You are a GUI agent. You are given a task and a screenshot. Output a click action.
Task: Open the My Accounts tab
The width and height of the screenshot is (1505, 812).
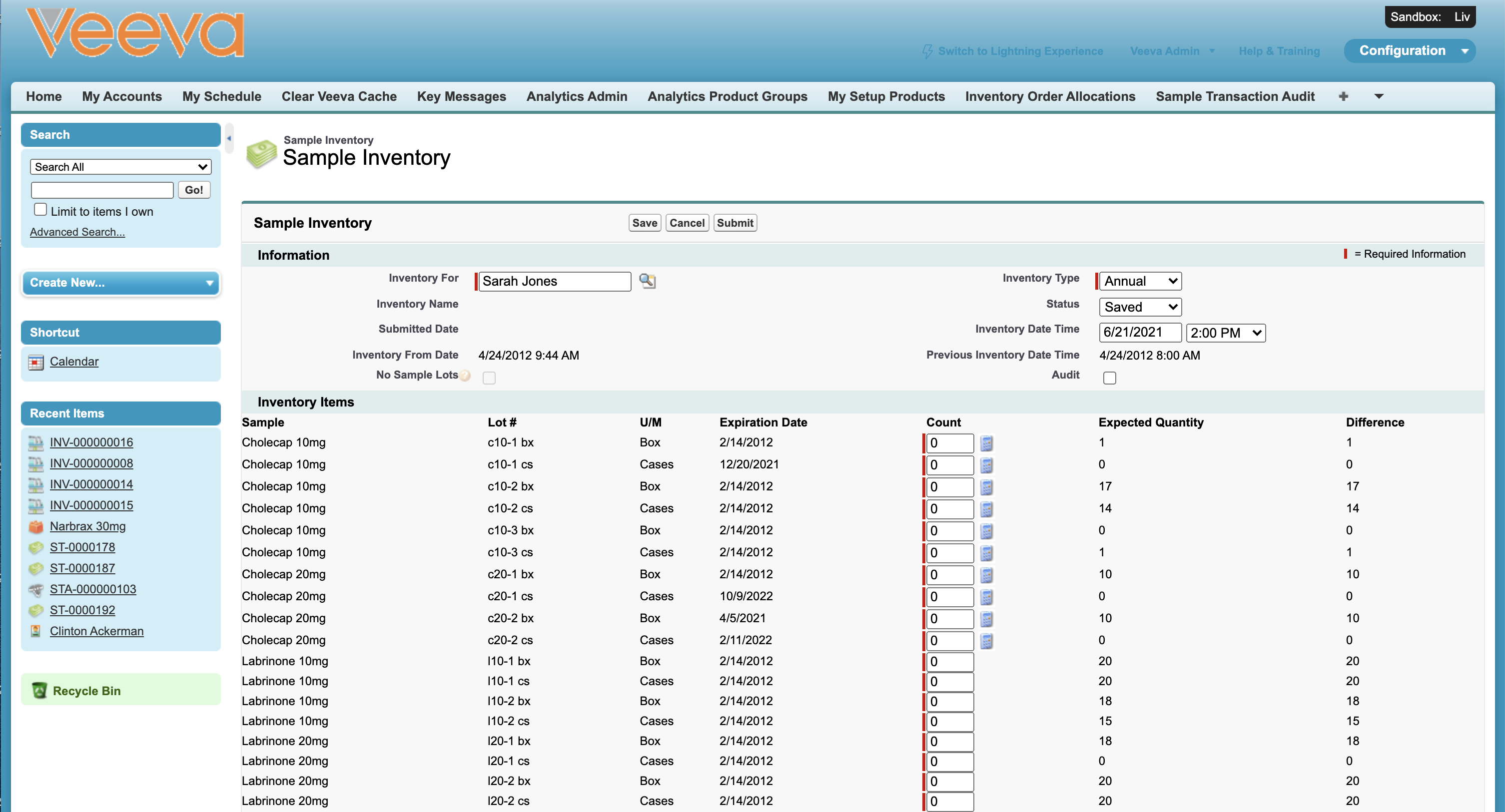point(121,96)
